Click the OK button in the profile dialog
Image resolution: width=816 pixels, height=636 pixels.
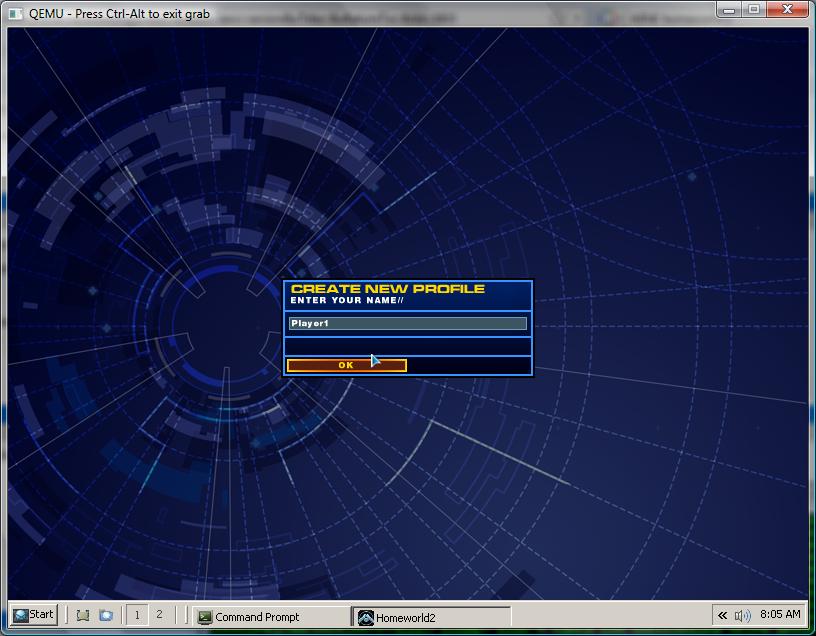346,365
